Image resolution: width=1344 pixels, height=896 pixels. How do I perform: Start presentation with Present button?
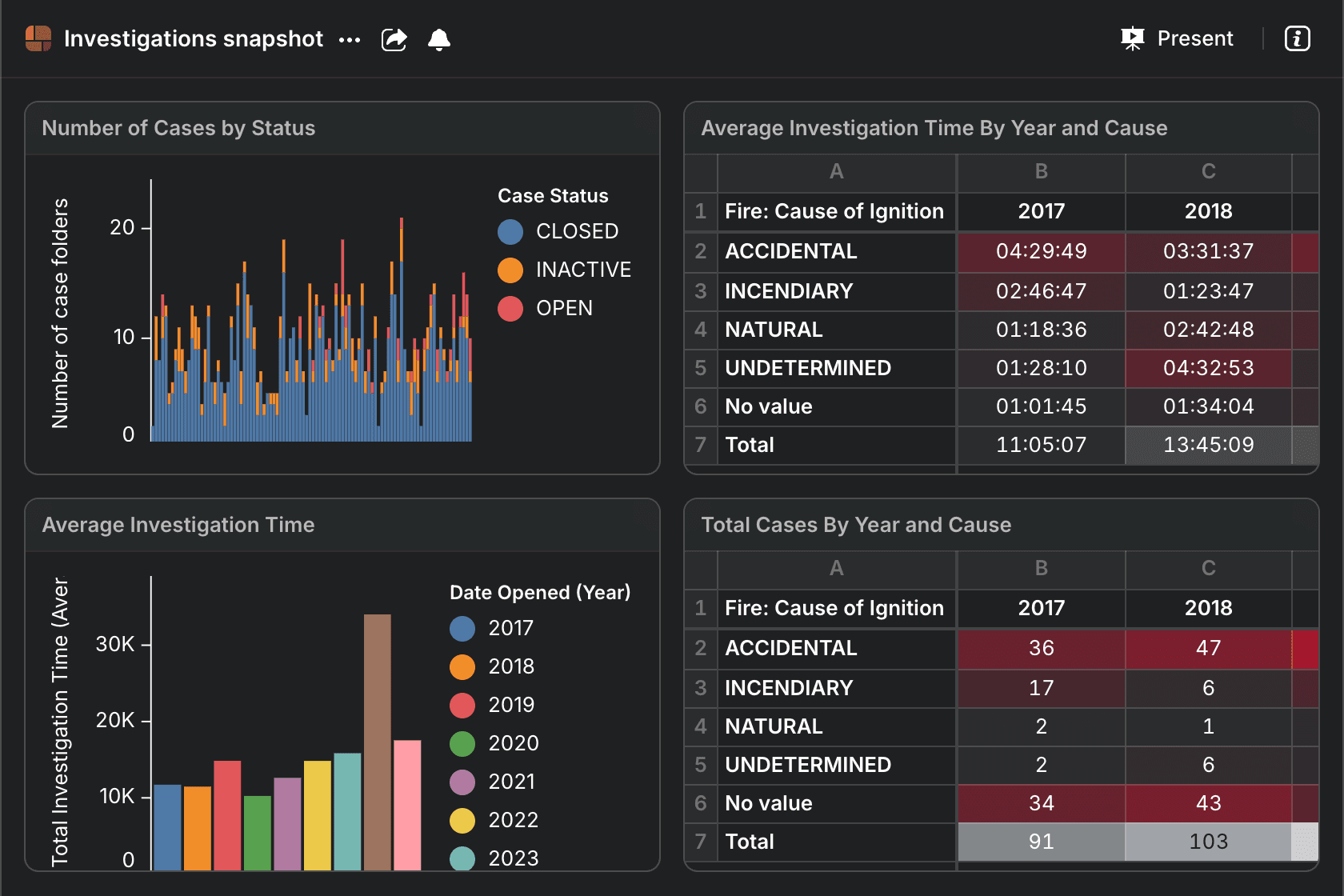point(1194,38)
